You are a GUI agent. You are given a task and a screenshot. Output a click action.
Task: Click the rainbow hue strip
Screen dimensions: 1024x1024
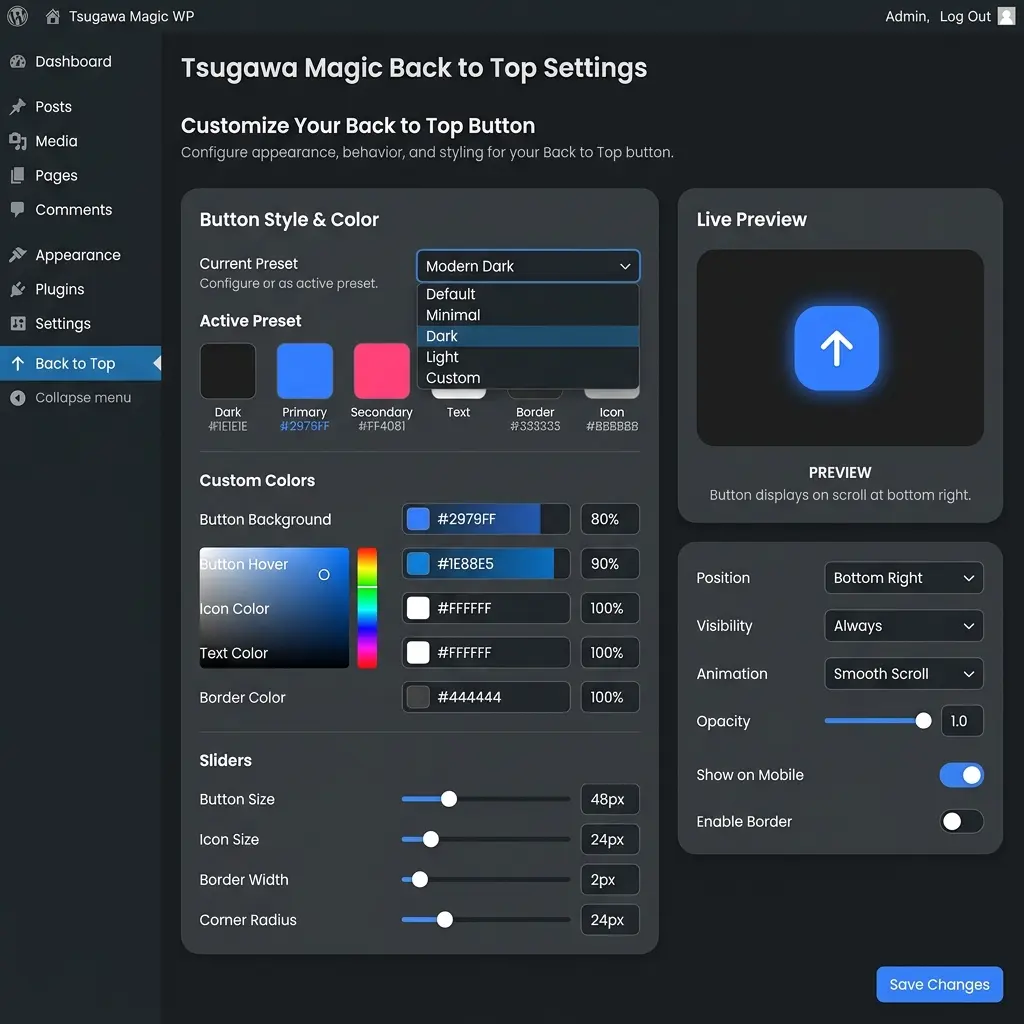(367, 608)
